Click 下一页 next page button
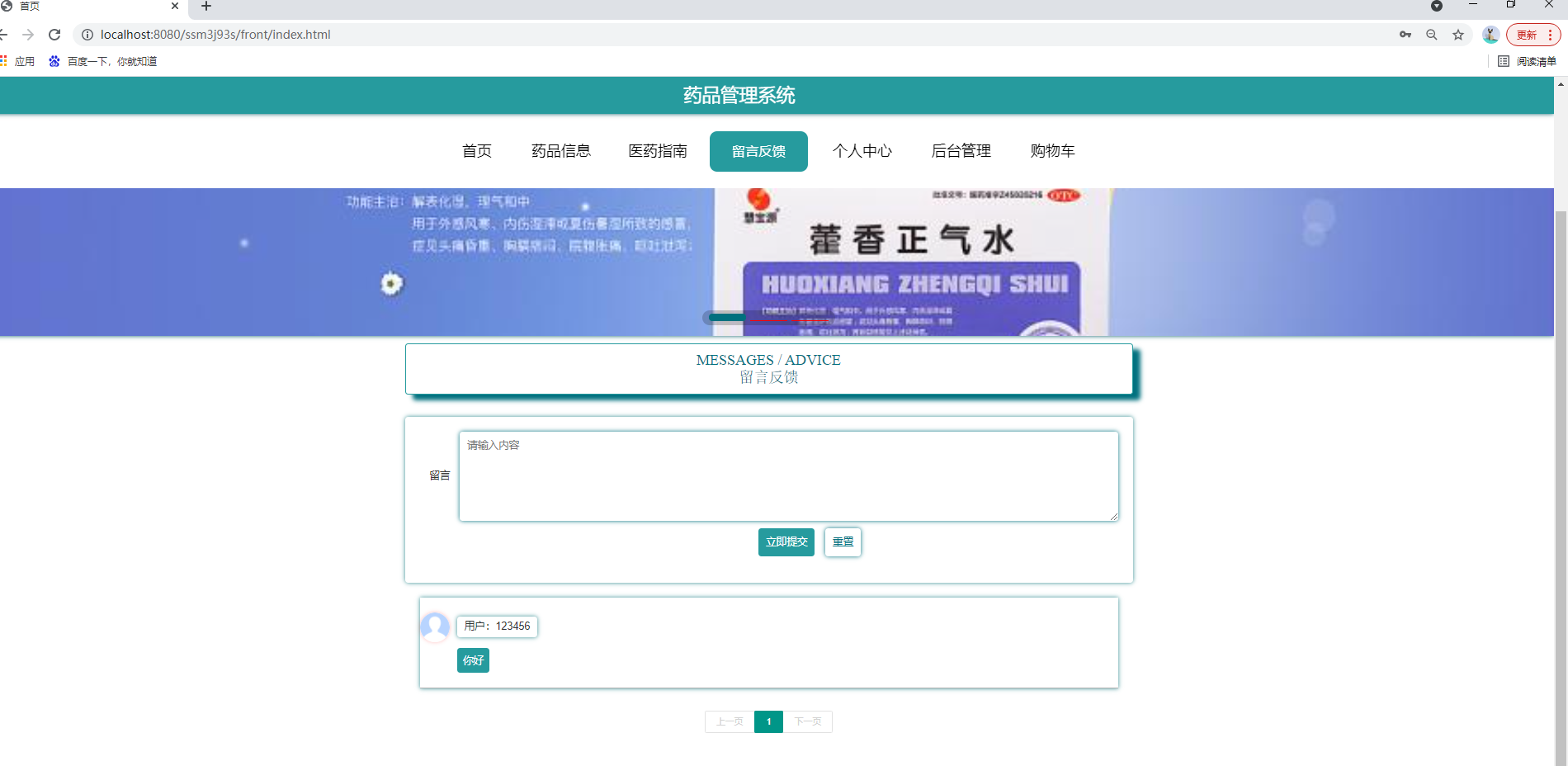Image resolution: width=1568 pixels, height=766 pixels. (x=808, y=721)
